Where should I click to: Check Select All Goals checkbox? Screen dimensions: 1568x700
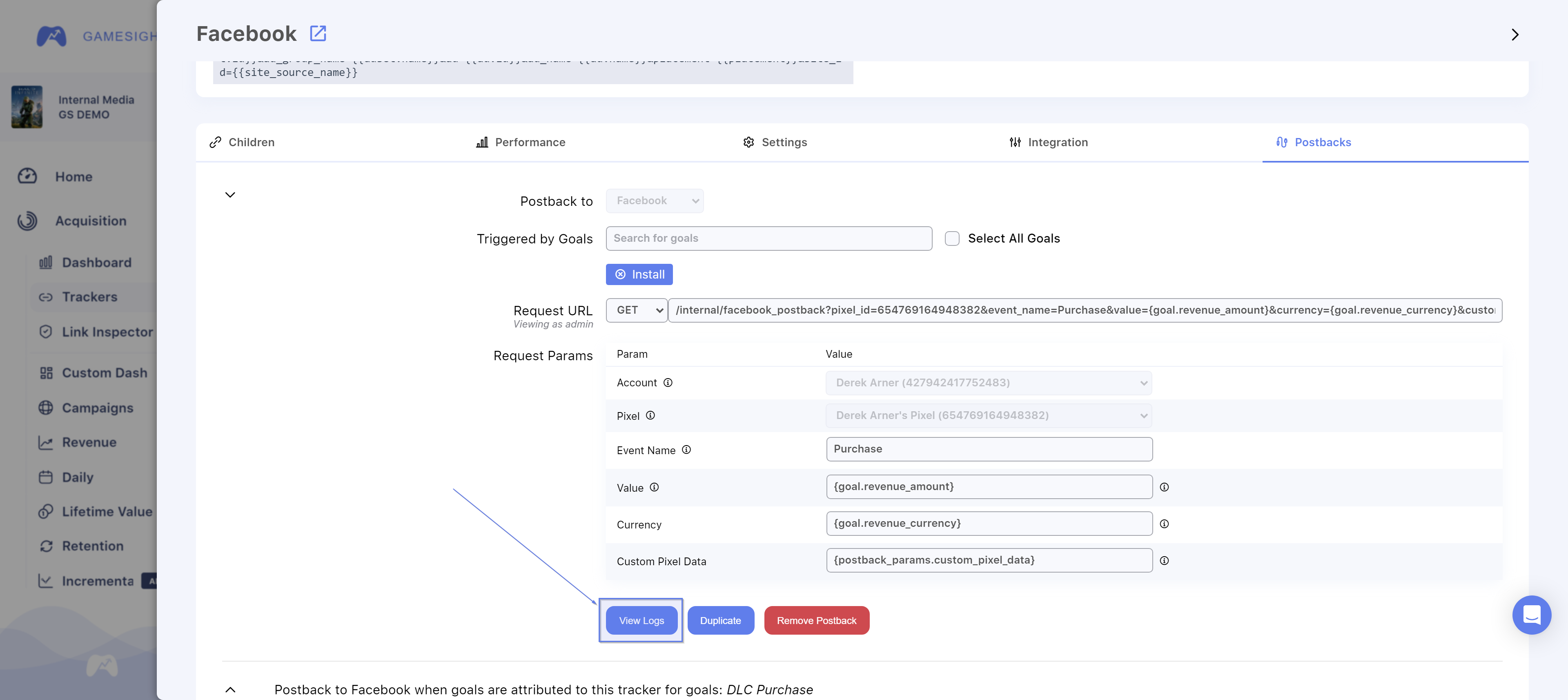click(x=952, y=238)
